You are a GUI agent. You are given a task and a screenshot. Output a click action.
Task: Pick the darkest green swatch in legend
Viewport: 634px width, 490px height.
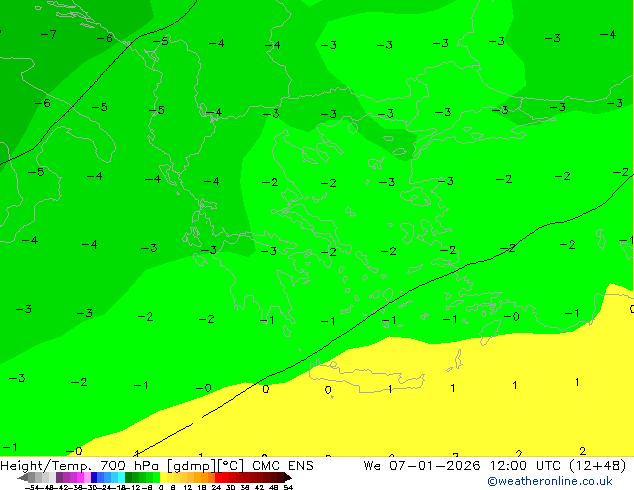point(129,478)
